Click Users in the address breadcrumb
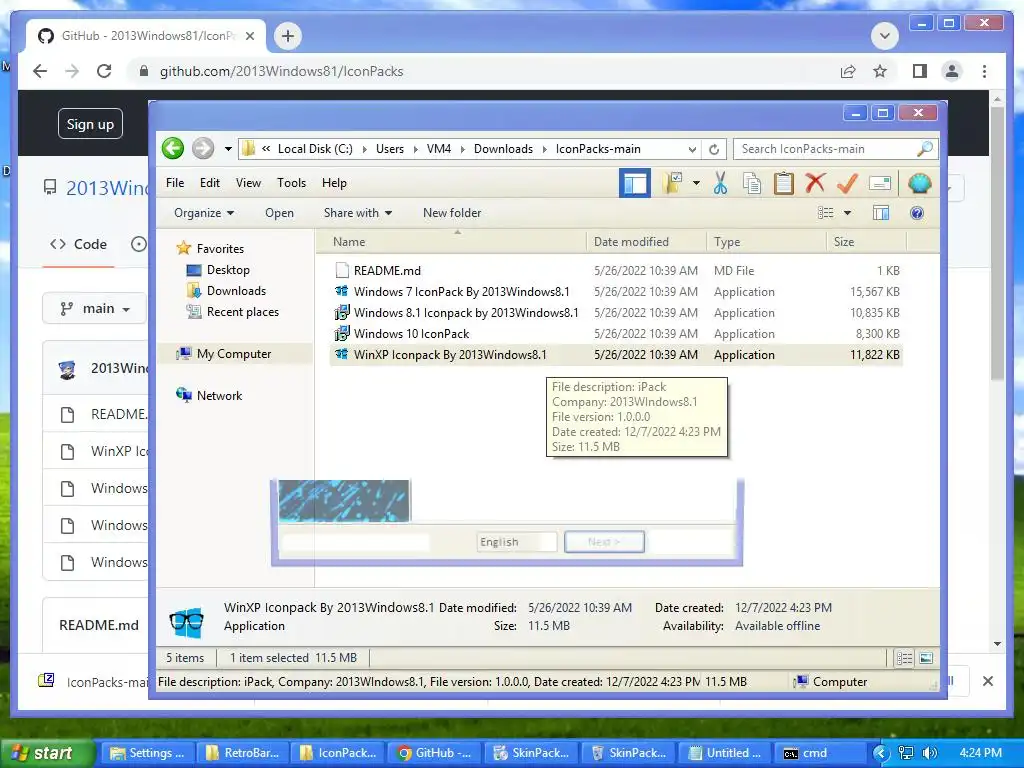1024x768 pixels. (390, 149)
